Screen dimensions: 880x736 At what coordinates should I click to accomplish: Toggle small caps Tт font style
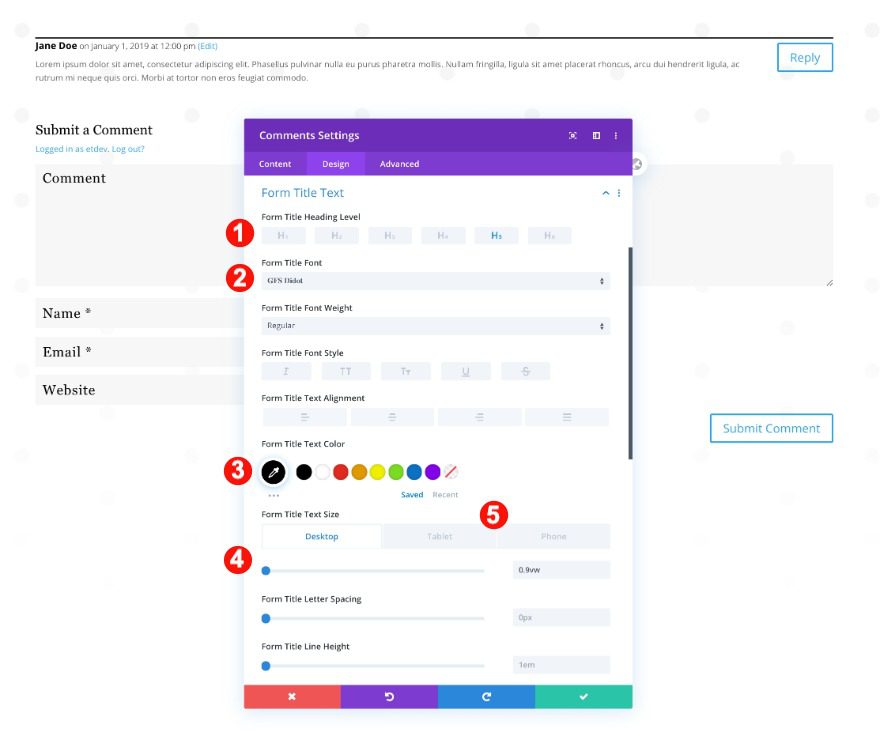(x=406, y=372)
